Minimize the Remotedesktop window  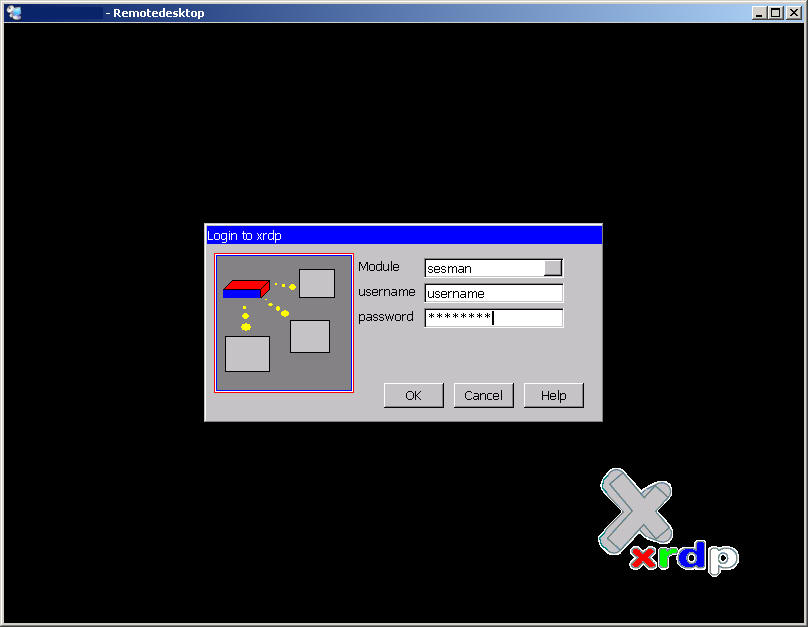point(760,13)
